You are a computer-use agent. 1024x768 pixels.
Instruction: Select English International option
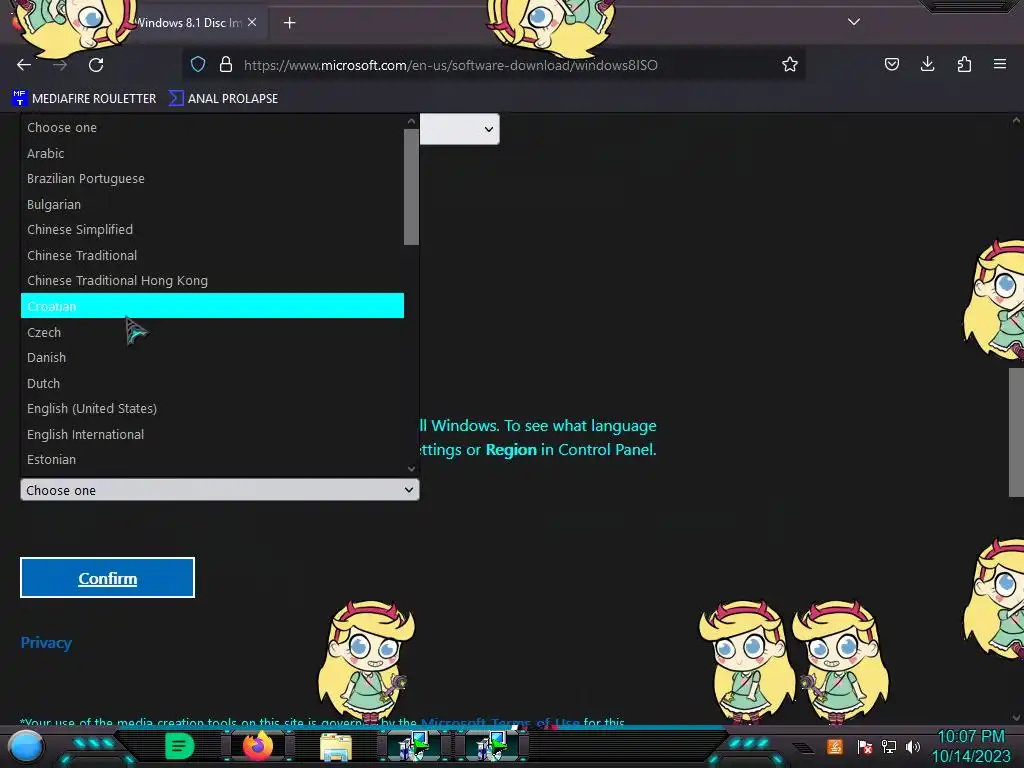[x=212, y=434]
